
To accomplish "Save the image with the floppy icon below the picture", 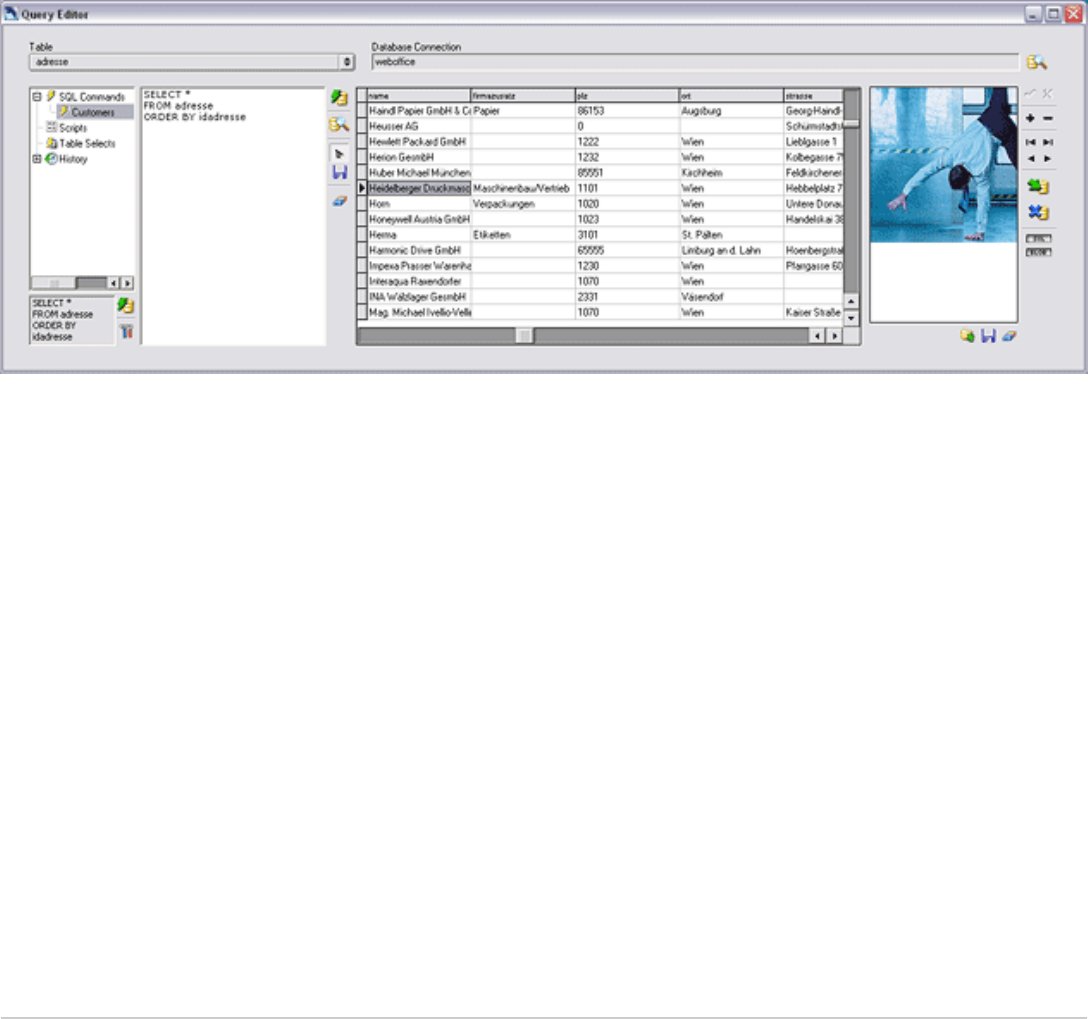I will [x=988, y=336].
